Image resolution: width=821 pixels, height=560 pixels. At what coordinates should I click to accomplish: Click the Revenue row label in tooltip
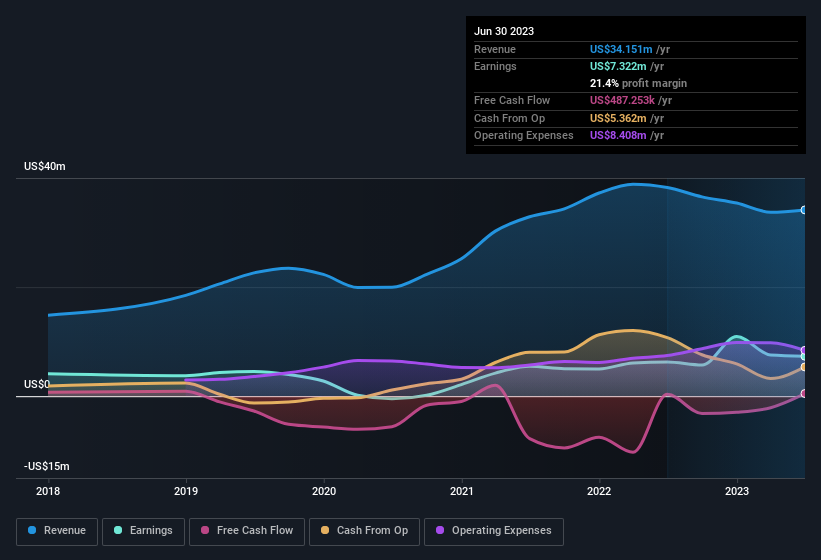[x=495, y=49]
